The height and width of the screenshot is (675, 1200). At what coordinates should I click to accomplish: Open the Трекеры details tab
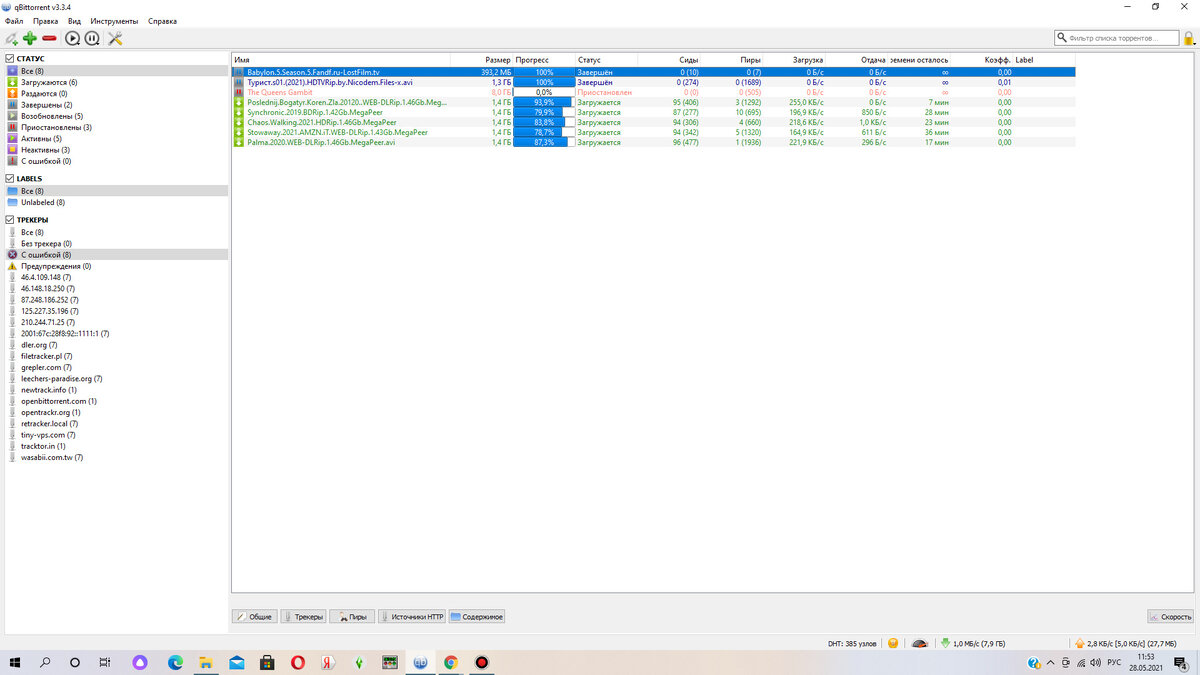(303, 617)
